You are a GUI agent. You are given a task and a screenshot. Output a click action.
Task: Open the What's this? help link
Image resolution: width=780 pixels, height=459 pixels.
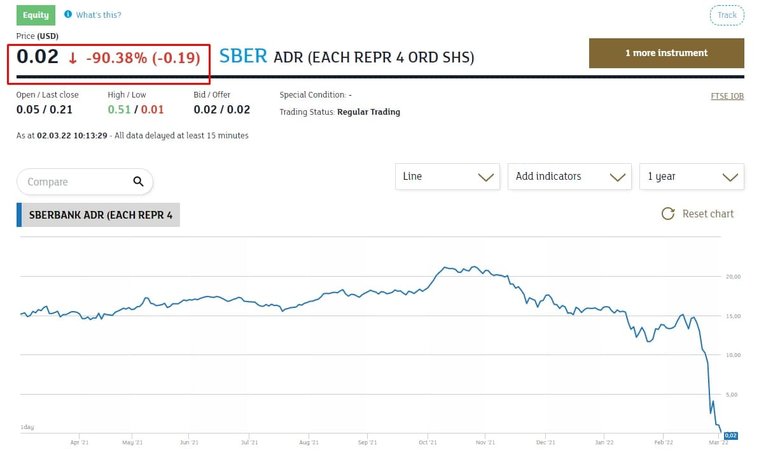coord(99,15)
